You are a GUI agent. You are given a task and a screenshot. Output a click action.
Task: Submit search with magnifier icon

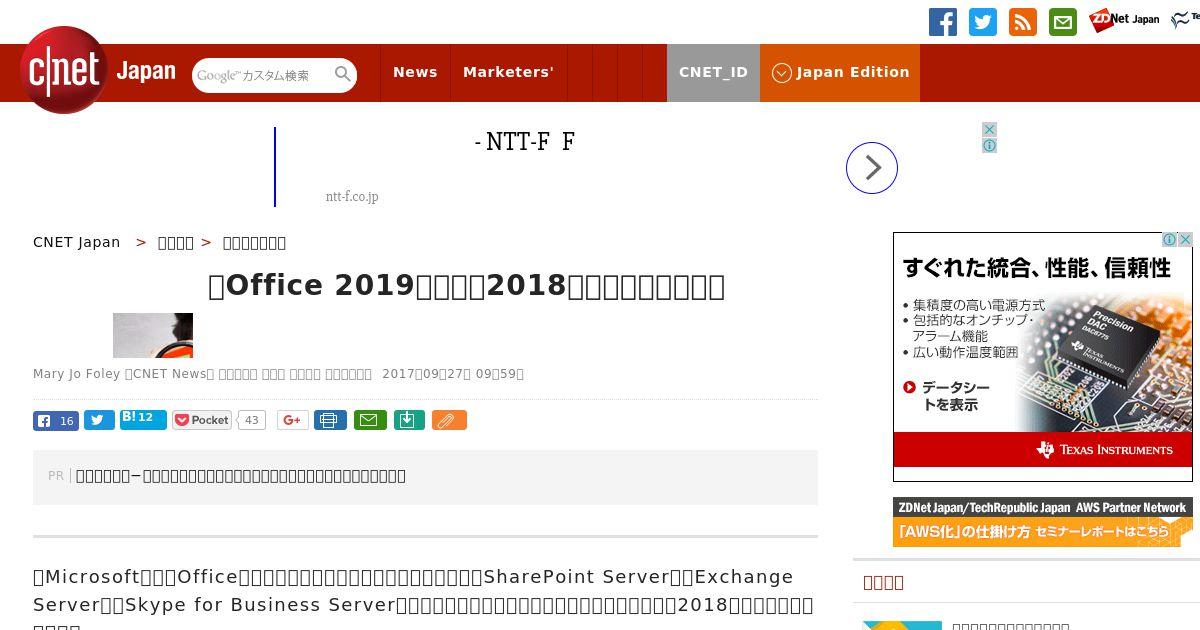point(343,74)
